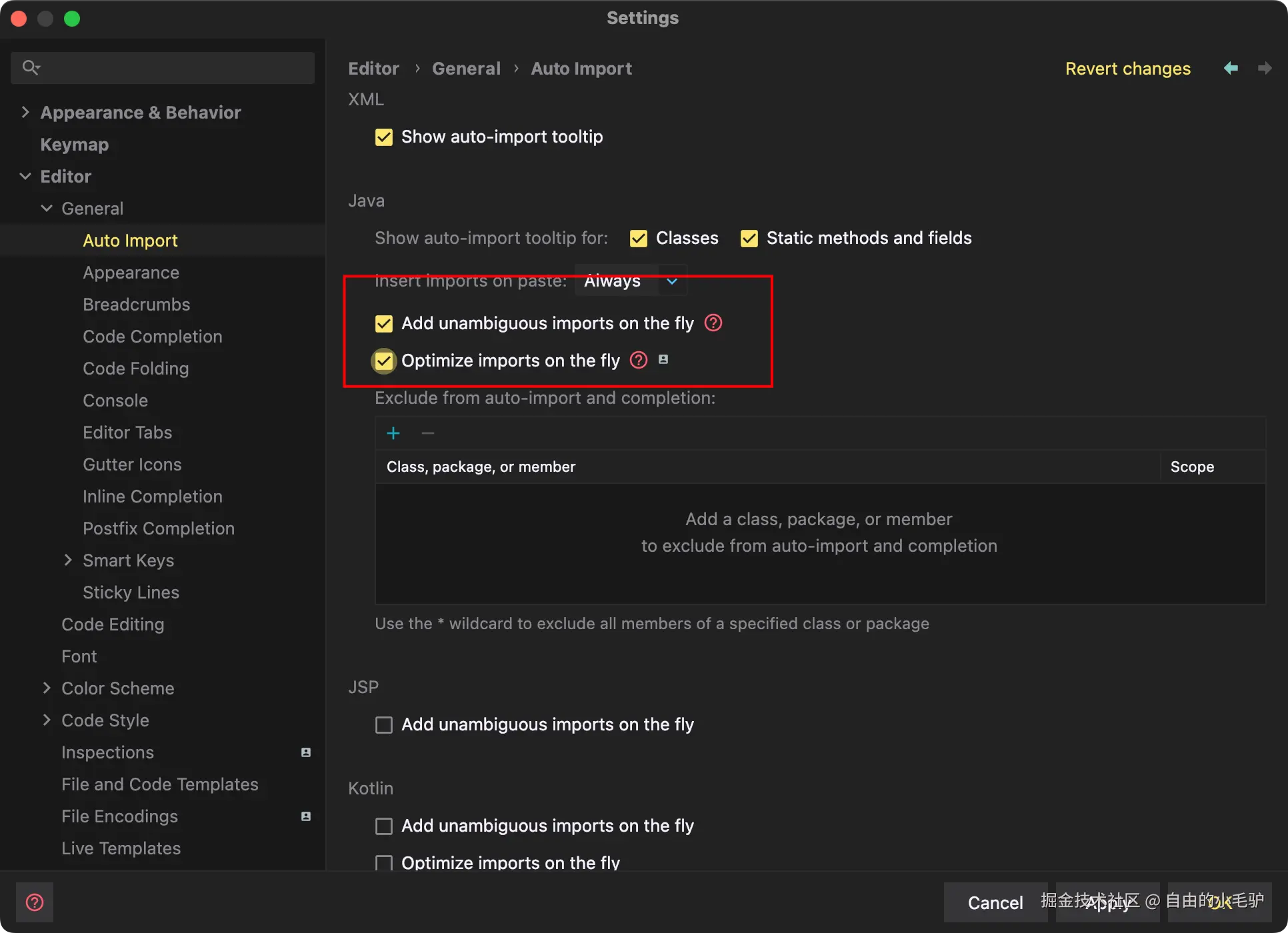Uncheck Show auto-import tooltip under XML
Viewport: 1288px width, 933px height.
click(384, 137)
